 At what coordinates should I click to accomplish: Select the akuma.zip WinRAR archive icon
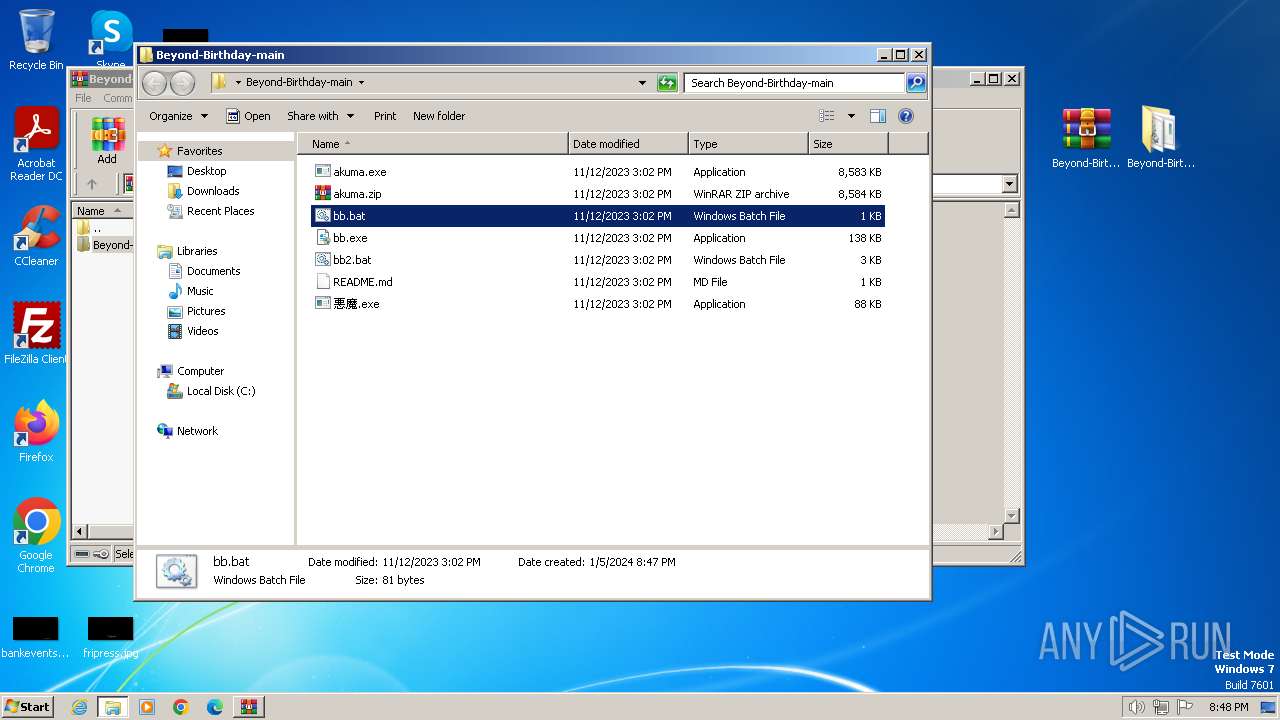tap(322, 194)
